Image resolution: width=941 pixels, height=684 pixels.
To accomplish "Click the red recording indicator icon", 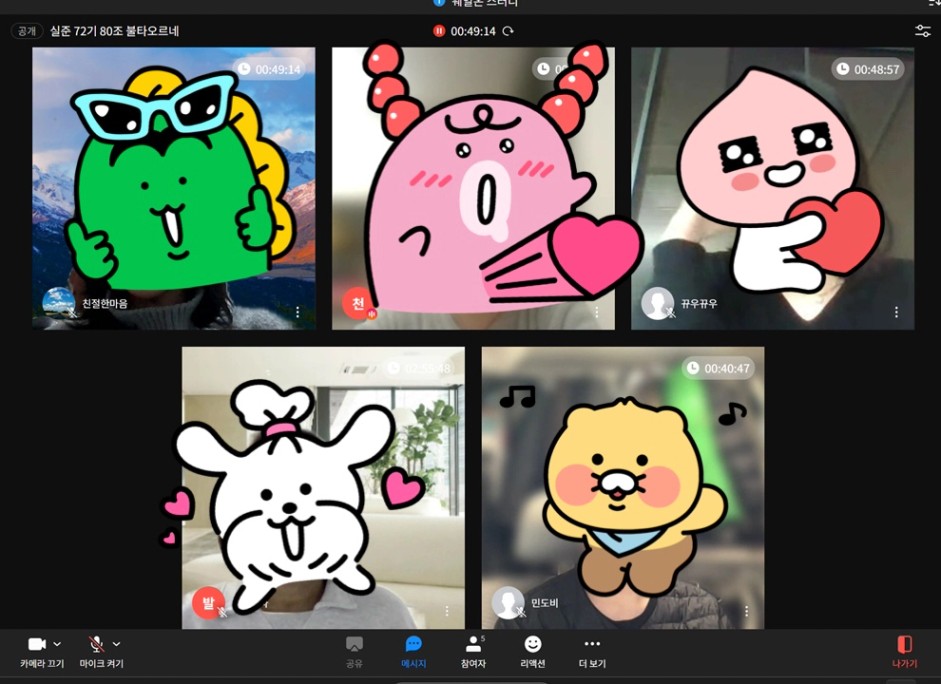I will pos(439,31).
